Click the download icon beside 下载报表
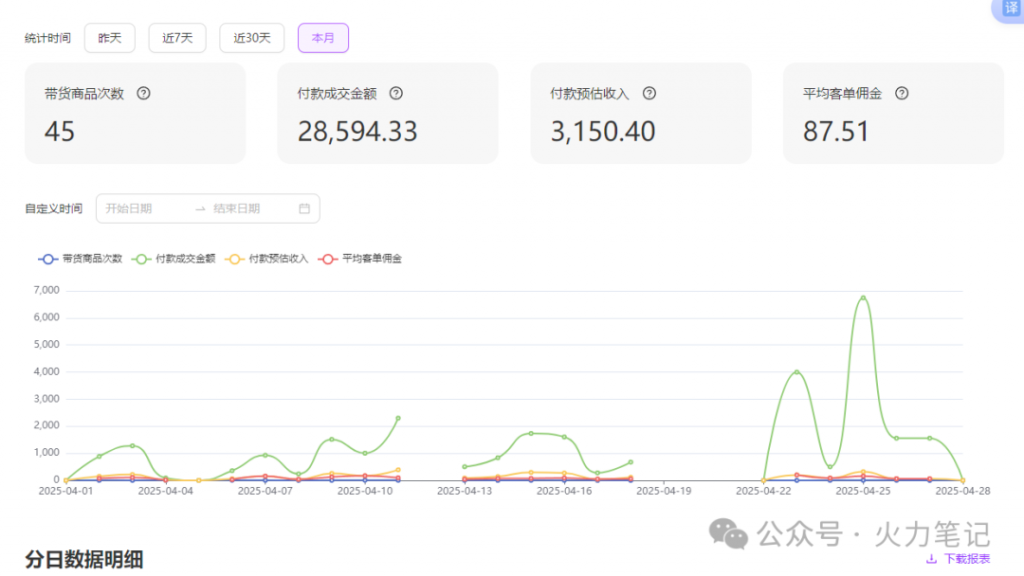1024x576 pixels. coord(932,559)
